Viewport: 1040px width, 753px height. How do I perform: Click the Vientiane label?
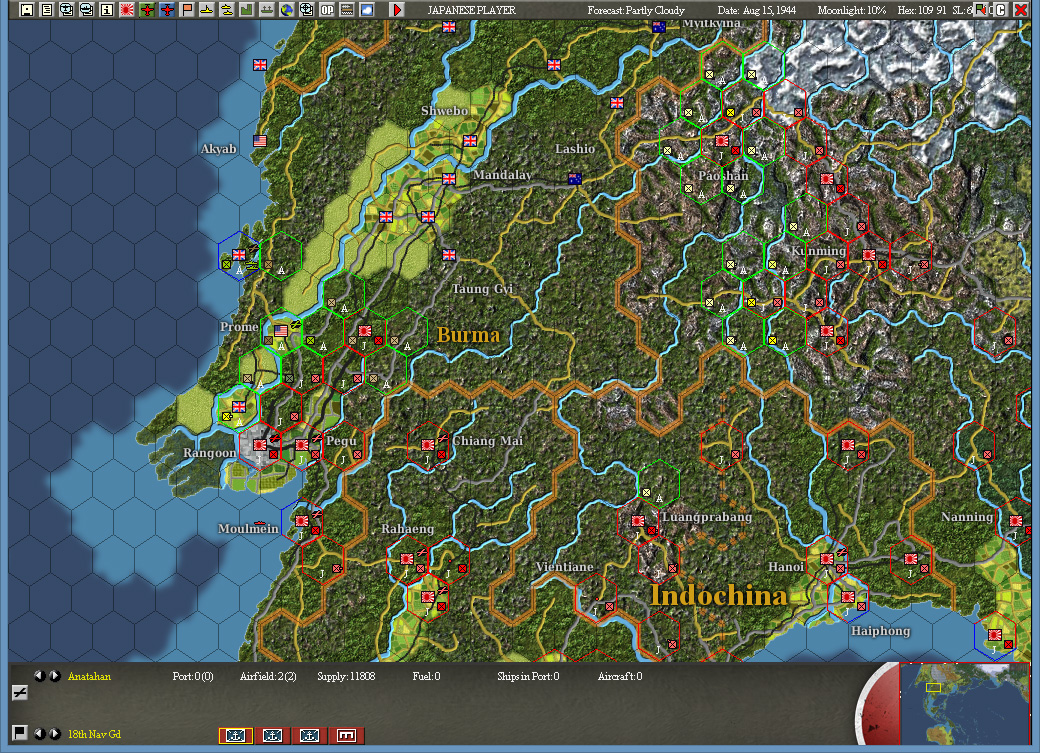coord(564,567)
